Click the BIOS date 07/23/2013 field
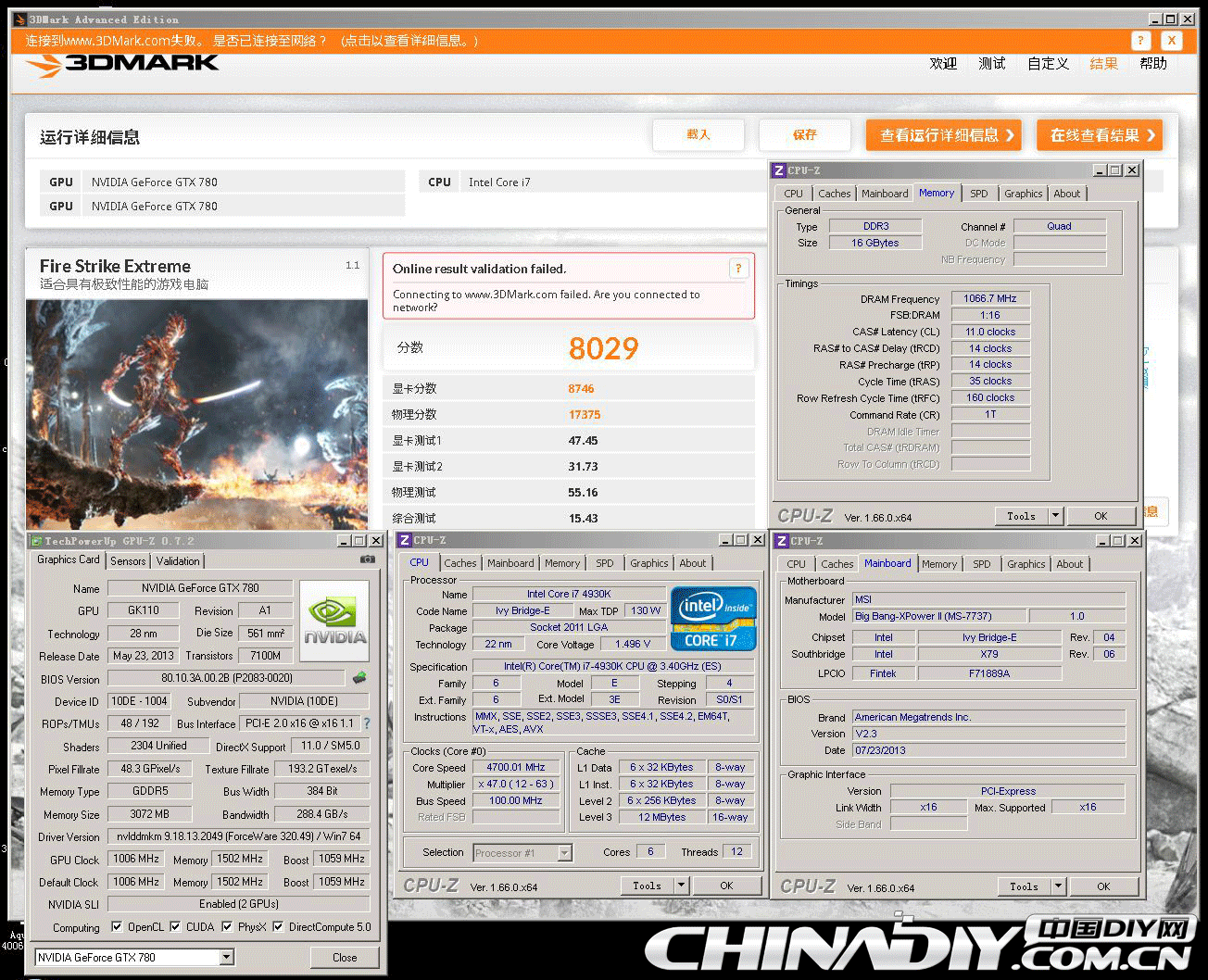 point(988,750)
